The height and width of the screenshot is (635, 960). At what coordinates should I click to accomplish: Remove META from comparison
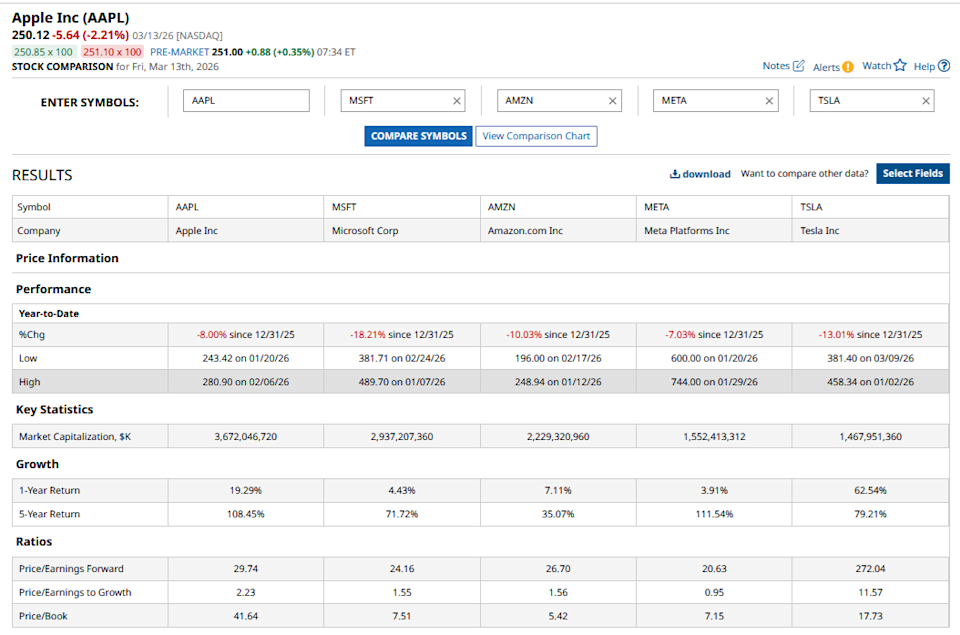click(x=769, y=101)
